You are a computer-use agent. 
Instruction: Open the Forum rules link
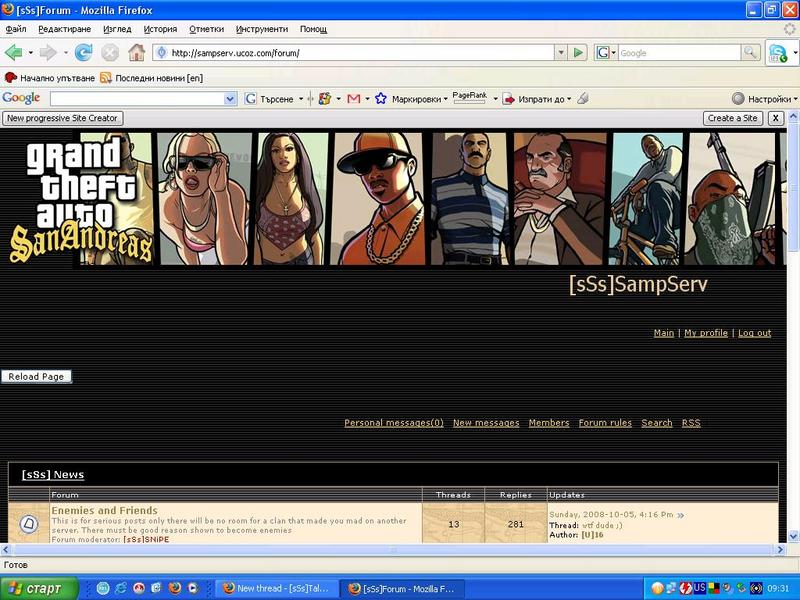605,422
